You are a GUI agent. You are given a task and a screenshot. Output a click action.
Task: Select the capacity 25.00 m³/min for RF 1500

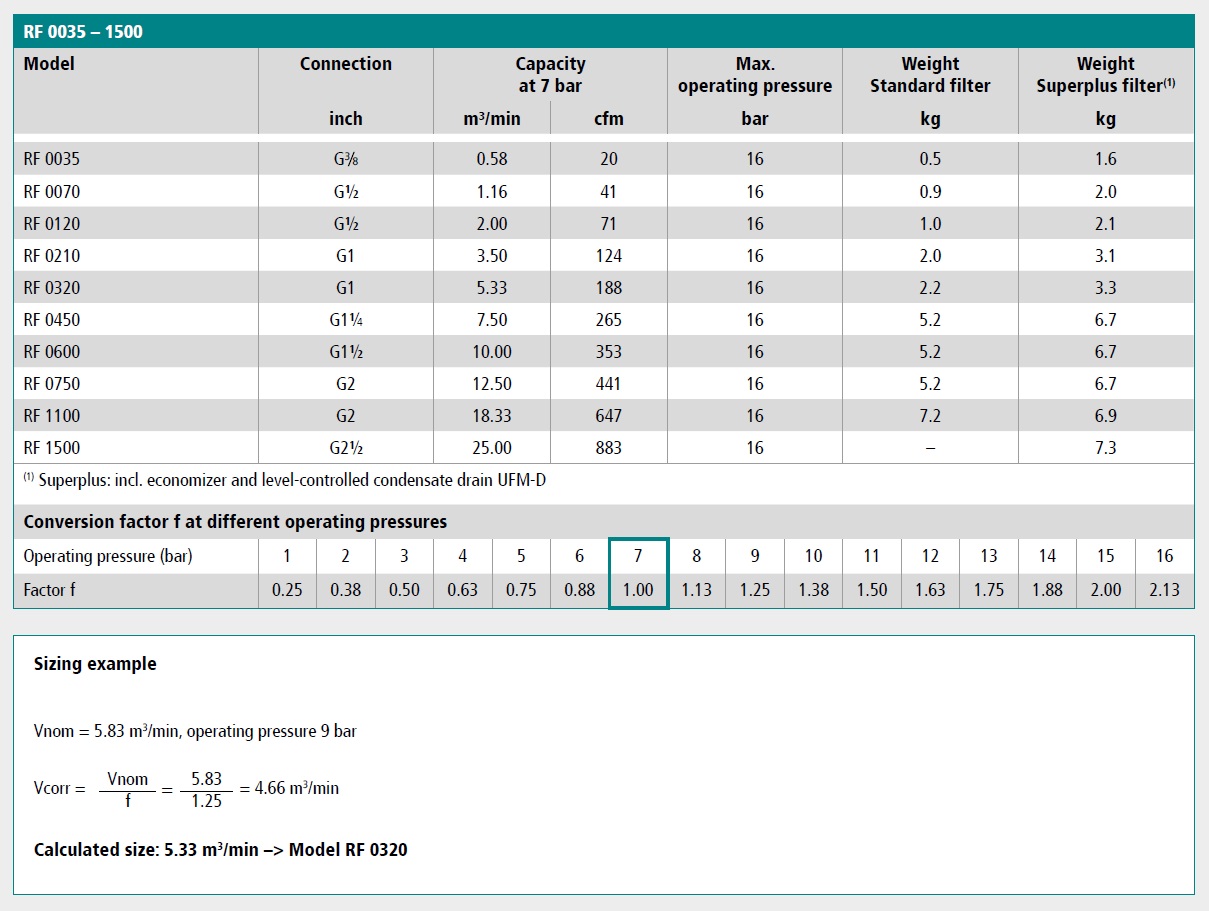tap(490, 447)
